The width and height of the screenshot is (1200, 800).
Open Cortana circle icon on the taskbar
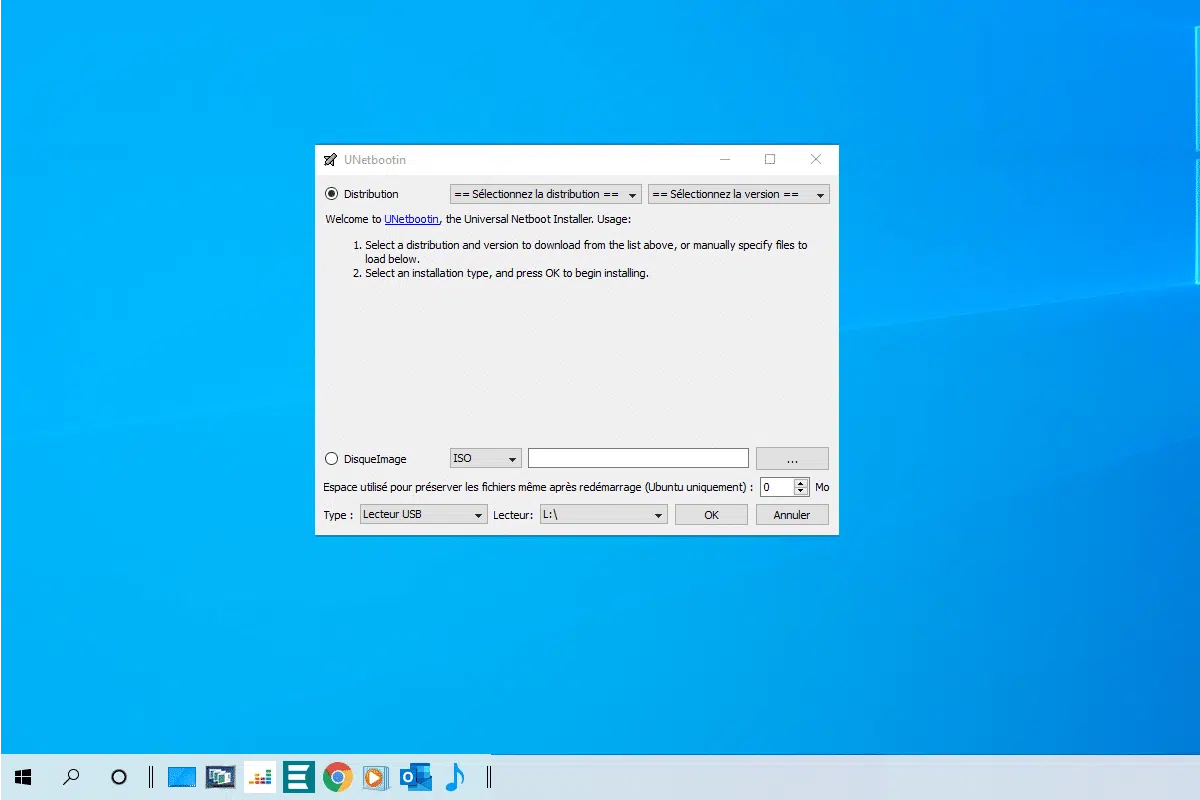[119, 777]
